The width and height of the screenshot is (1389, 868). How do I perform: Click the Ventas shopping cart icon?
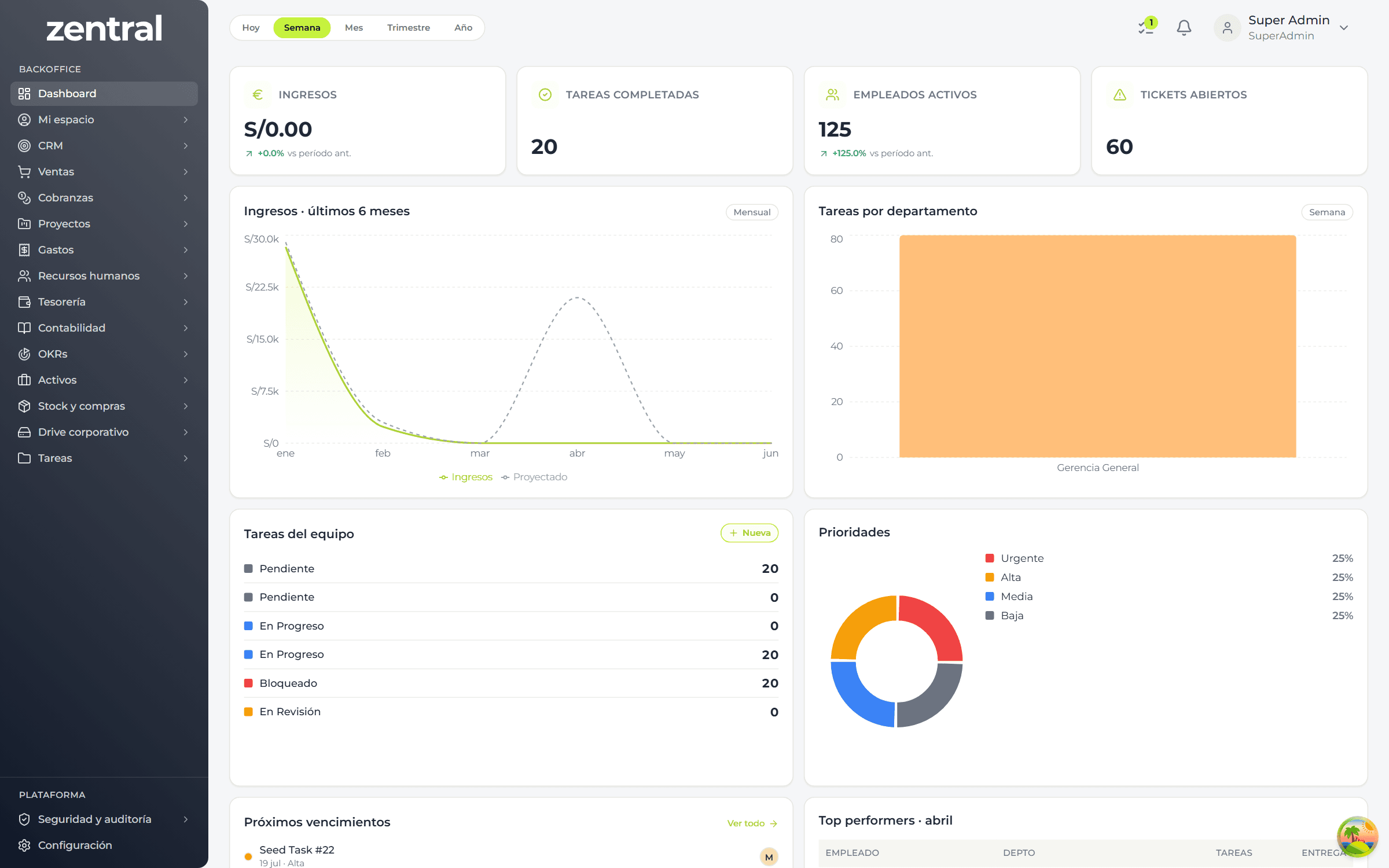(24, 172)
